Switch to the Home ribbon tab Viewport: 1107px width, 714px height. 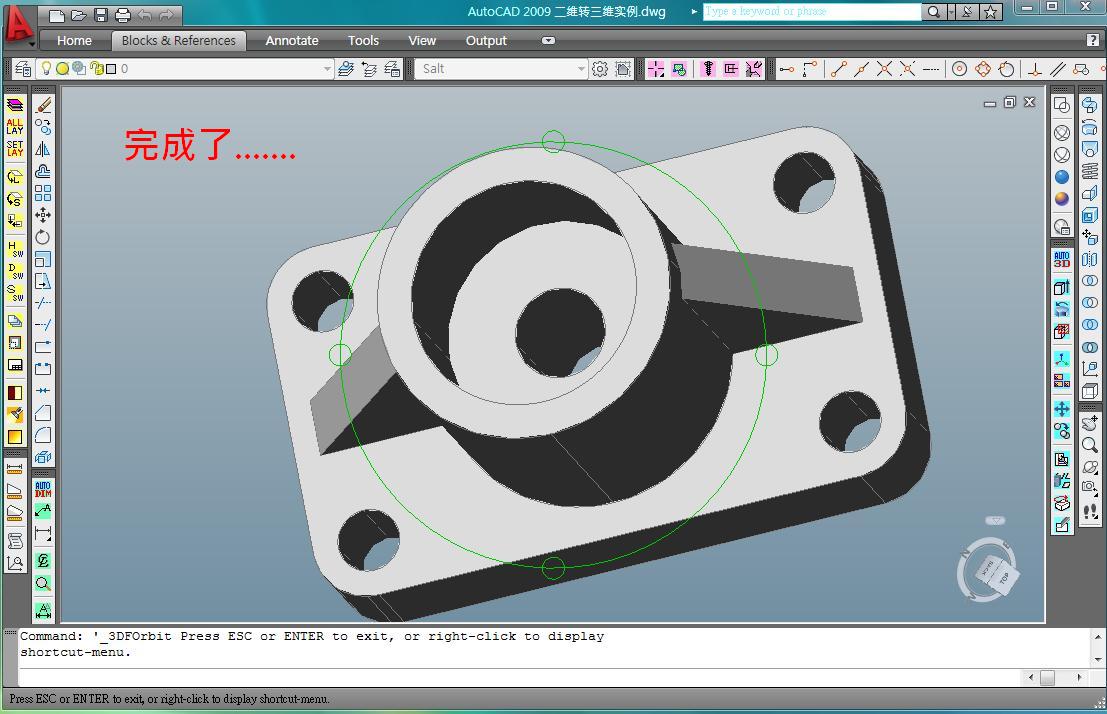[x=74, y=41]
